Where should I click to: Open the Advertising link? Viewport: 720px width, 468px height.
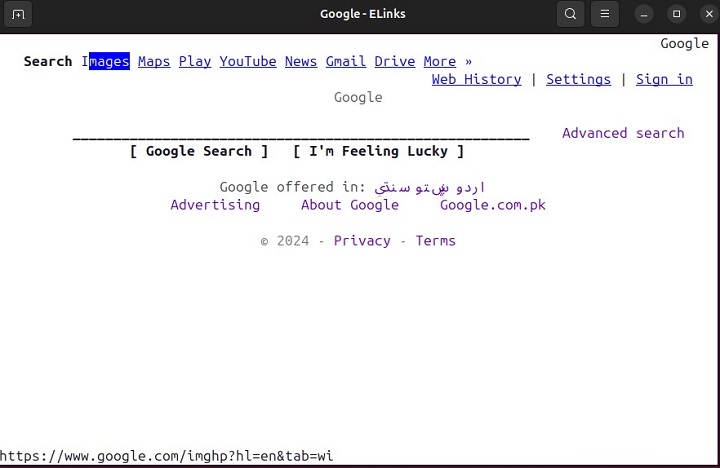tap(215, 205)
